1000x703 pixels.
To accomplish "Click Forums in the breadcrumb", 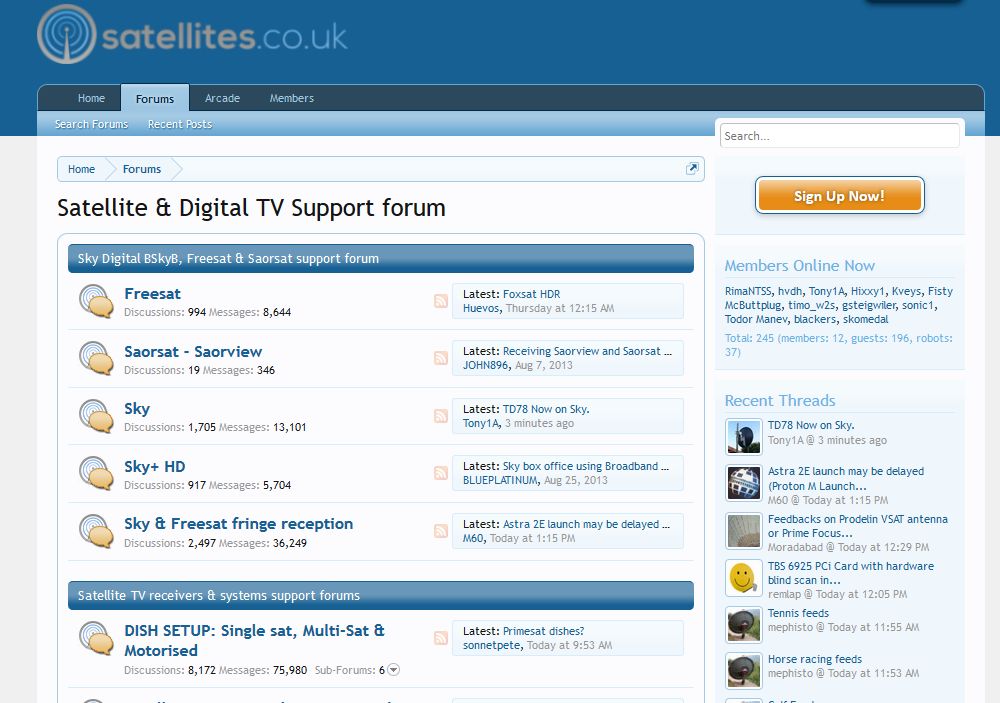I will pos(142,169).
